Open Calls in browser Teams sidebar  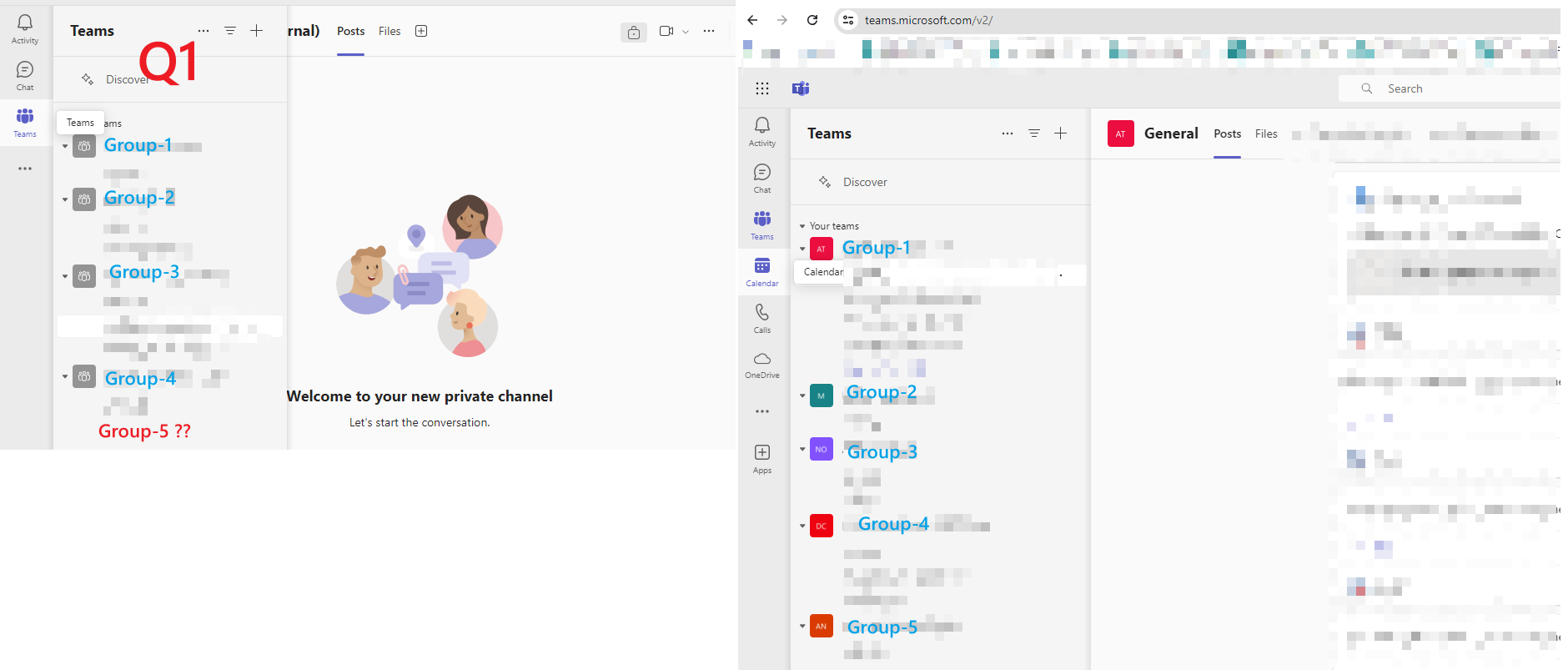coord(762,319)
